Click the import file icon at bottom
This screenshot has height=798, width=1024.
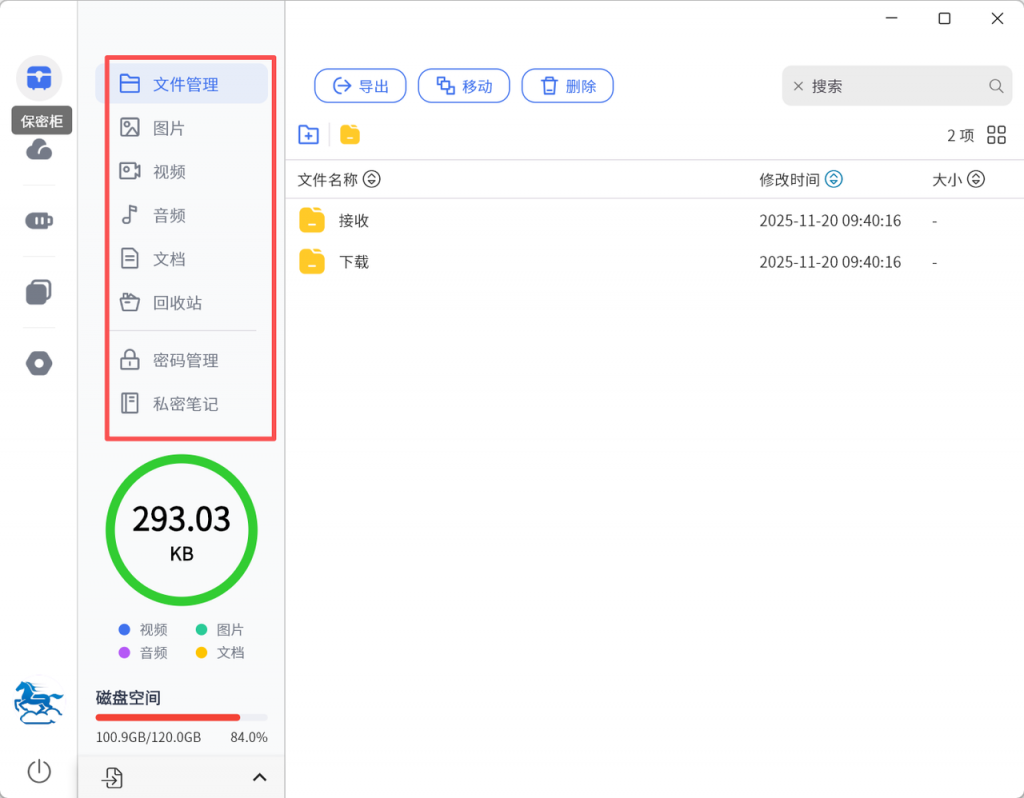point(113,777)
